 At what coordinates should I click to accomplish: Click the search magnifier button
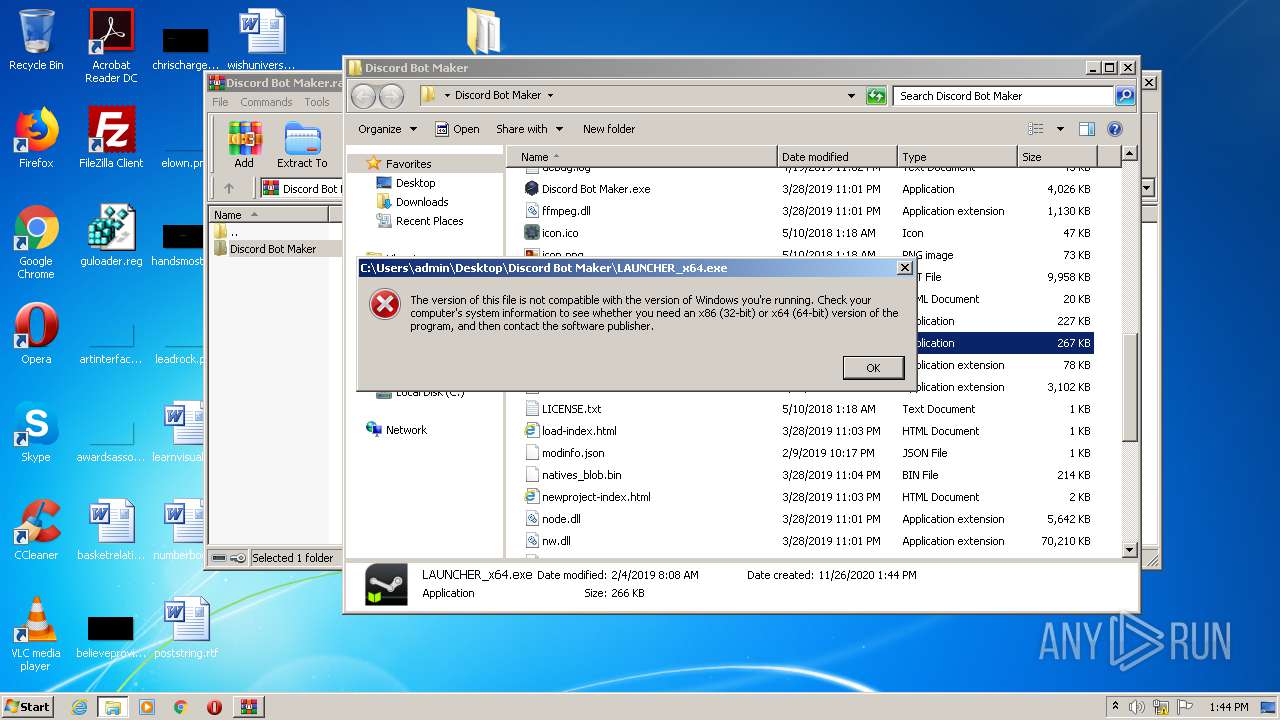coord(1125,96)
